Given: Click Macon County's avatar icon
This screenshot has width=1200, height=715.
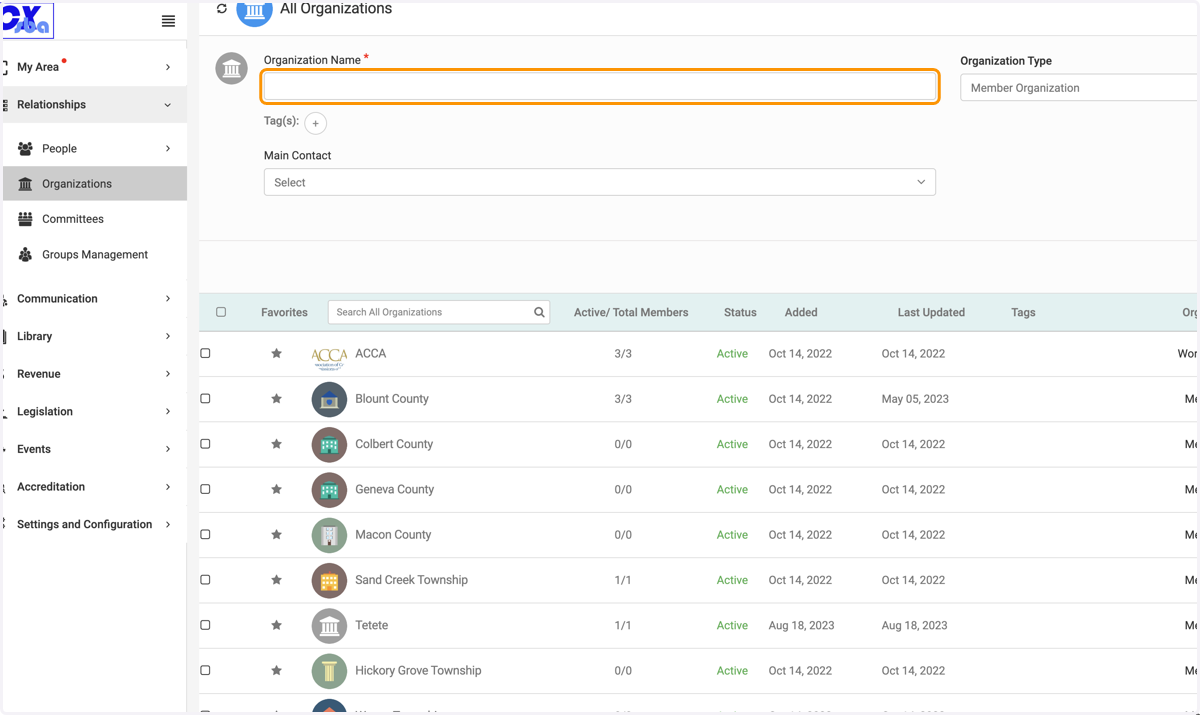Looking at the screenshot, I should point(329,535).
